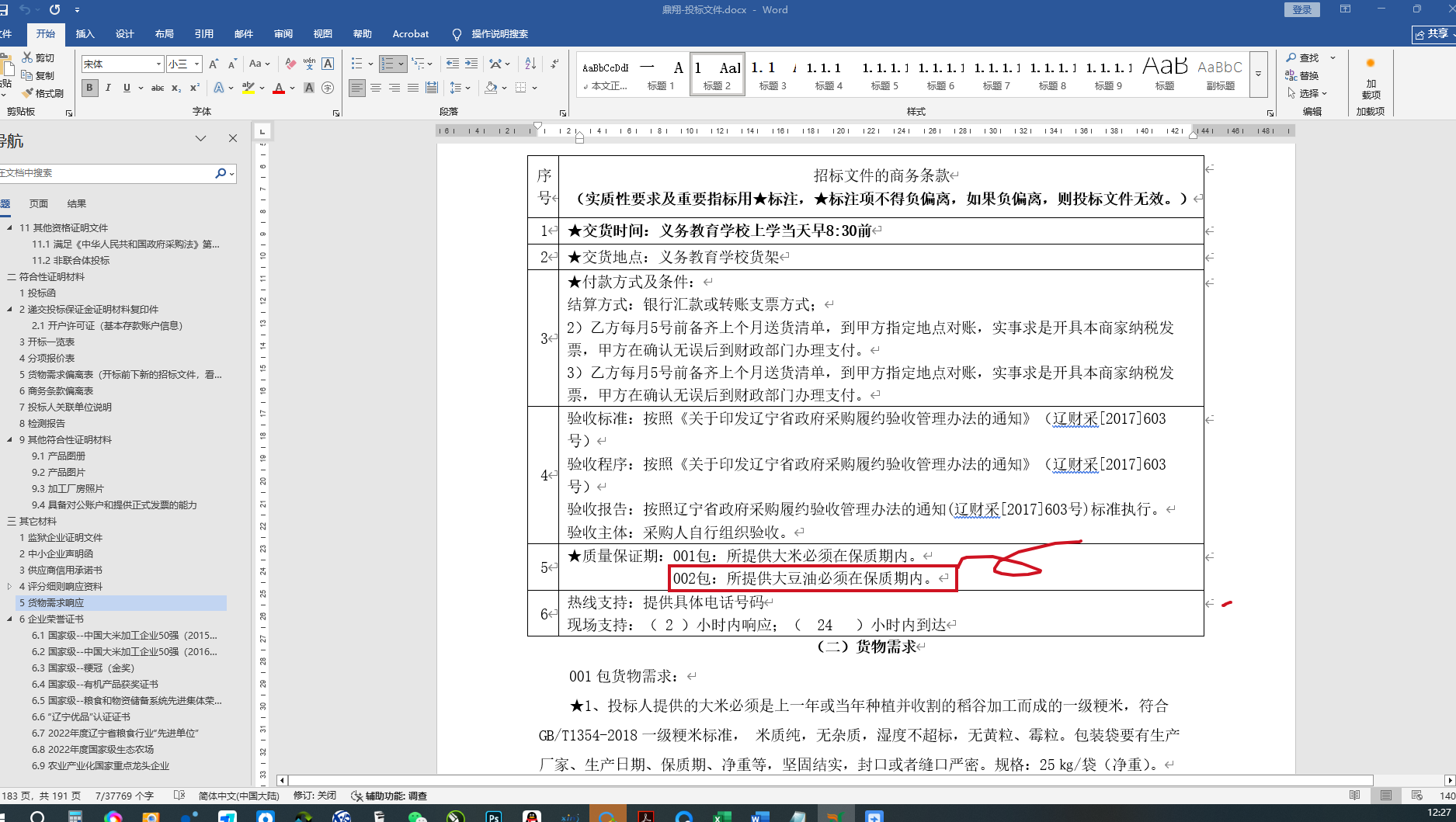This screenshot has height=822, width=1456.
Task: Toggle left text alignment
Action: 357,88
